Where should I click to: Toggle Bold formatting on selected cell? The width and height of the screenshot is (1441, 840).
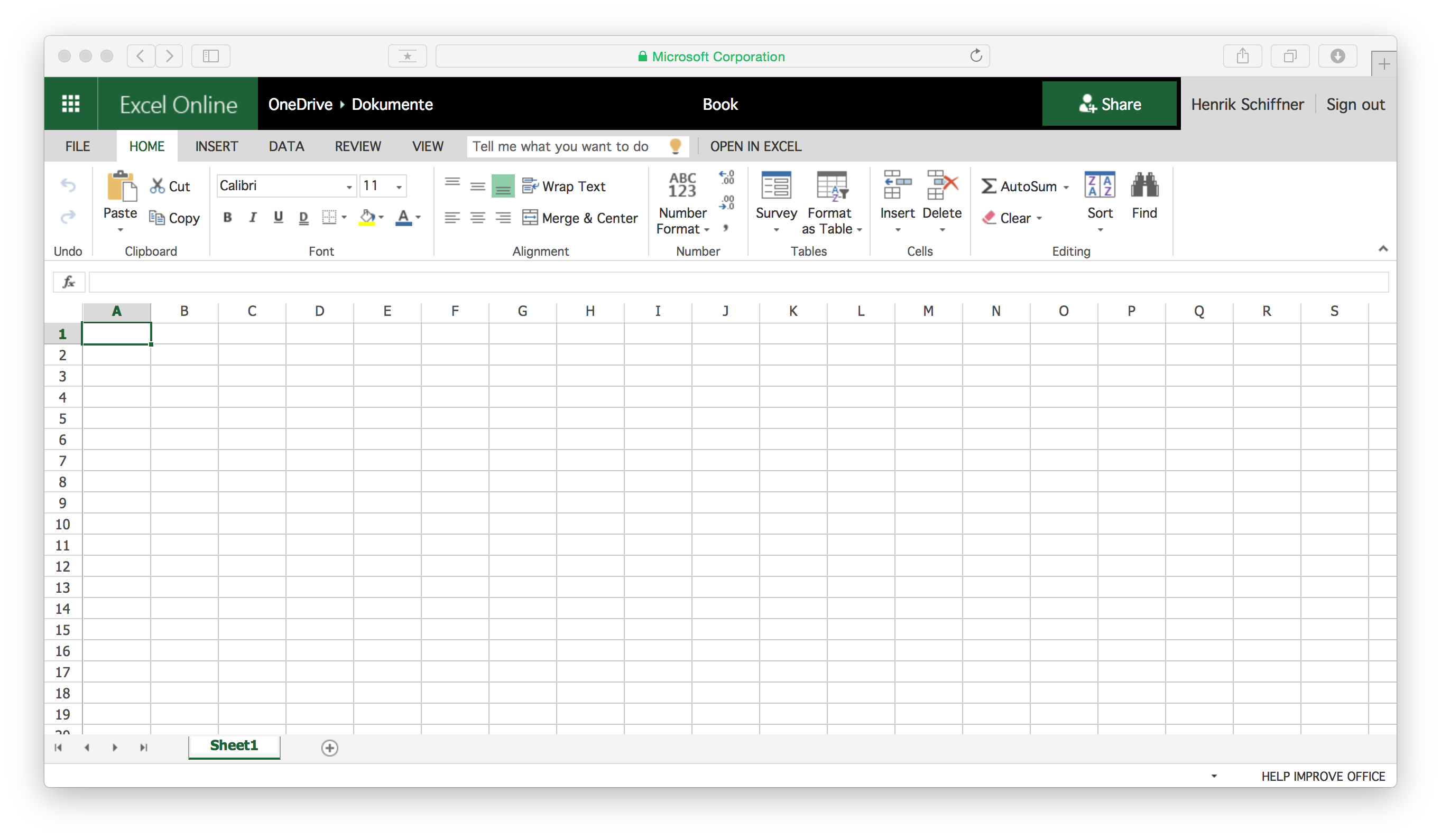click(225, 217)
